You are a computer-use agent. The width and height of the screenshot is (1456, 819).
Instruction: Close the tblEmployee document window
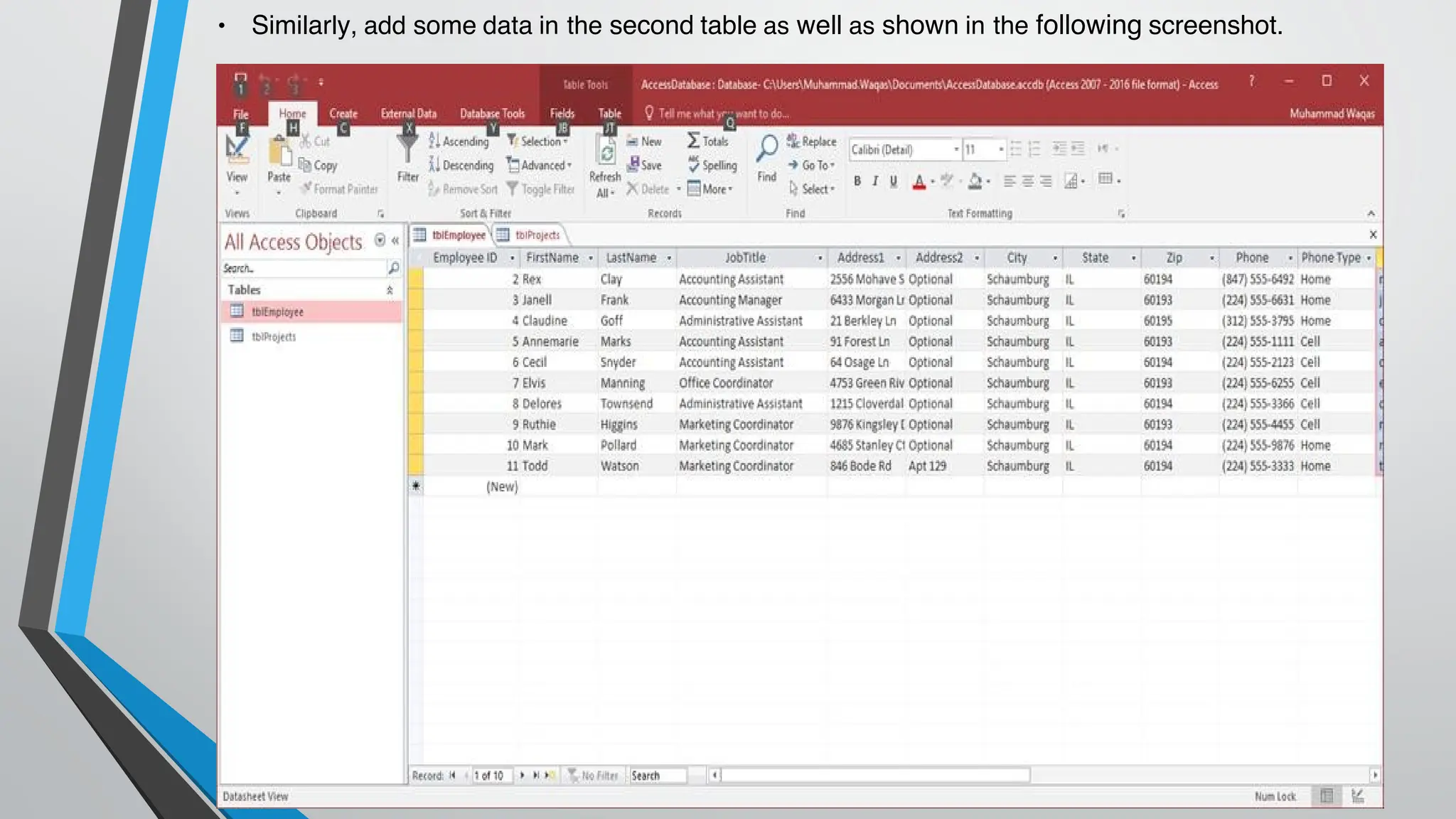point(1373,235)
